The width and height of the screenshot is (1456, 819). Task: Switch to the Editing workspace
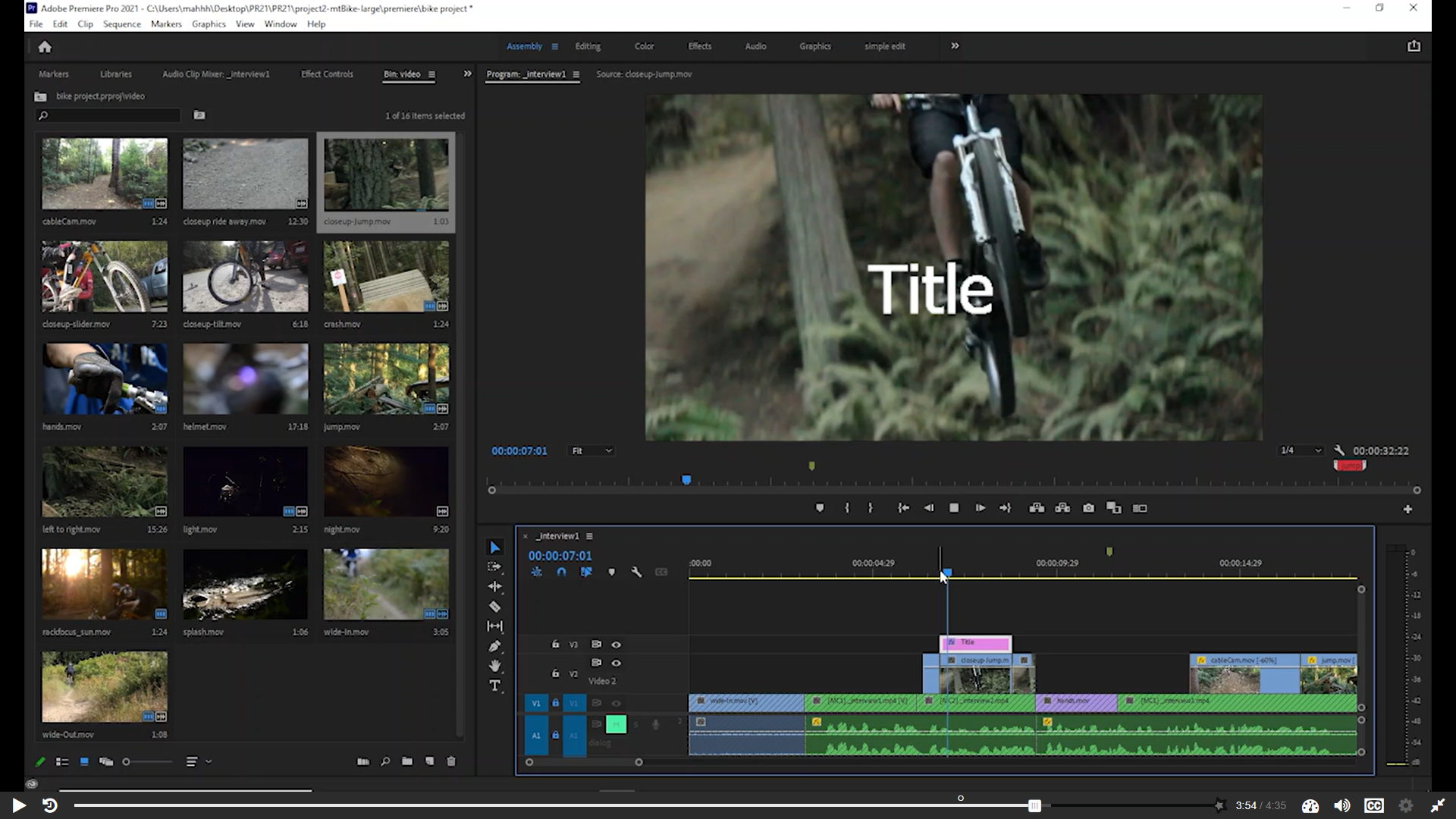coord(587,46)
